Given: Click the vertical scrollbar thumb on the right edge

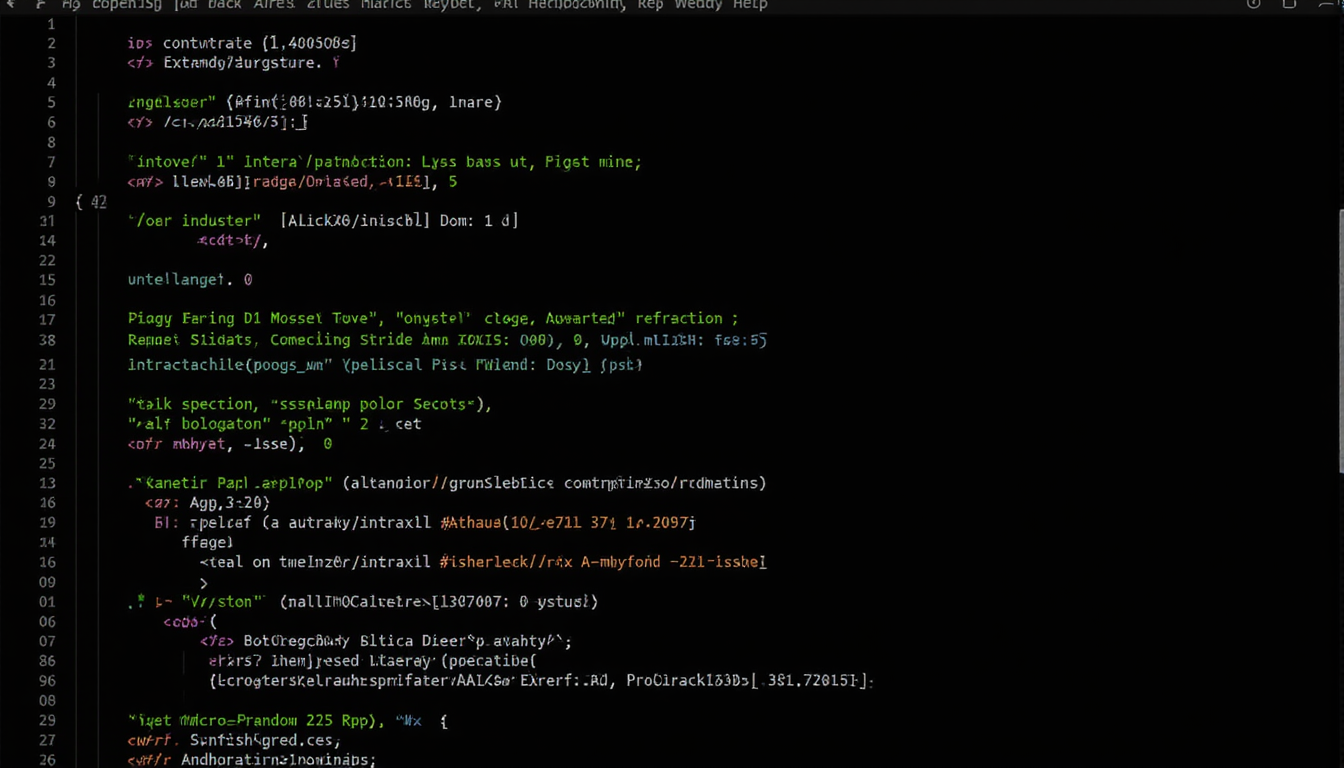Looking at the screenshot, I should point(1340,340).
